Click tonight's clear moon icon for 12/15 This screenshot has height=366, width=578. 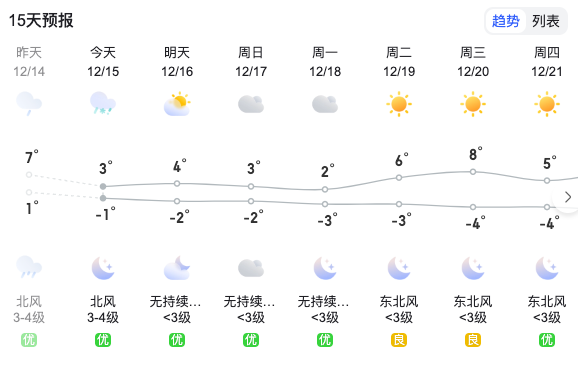pyautogui.click(x=103, y=268)
